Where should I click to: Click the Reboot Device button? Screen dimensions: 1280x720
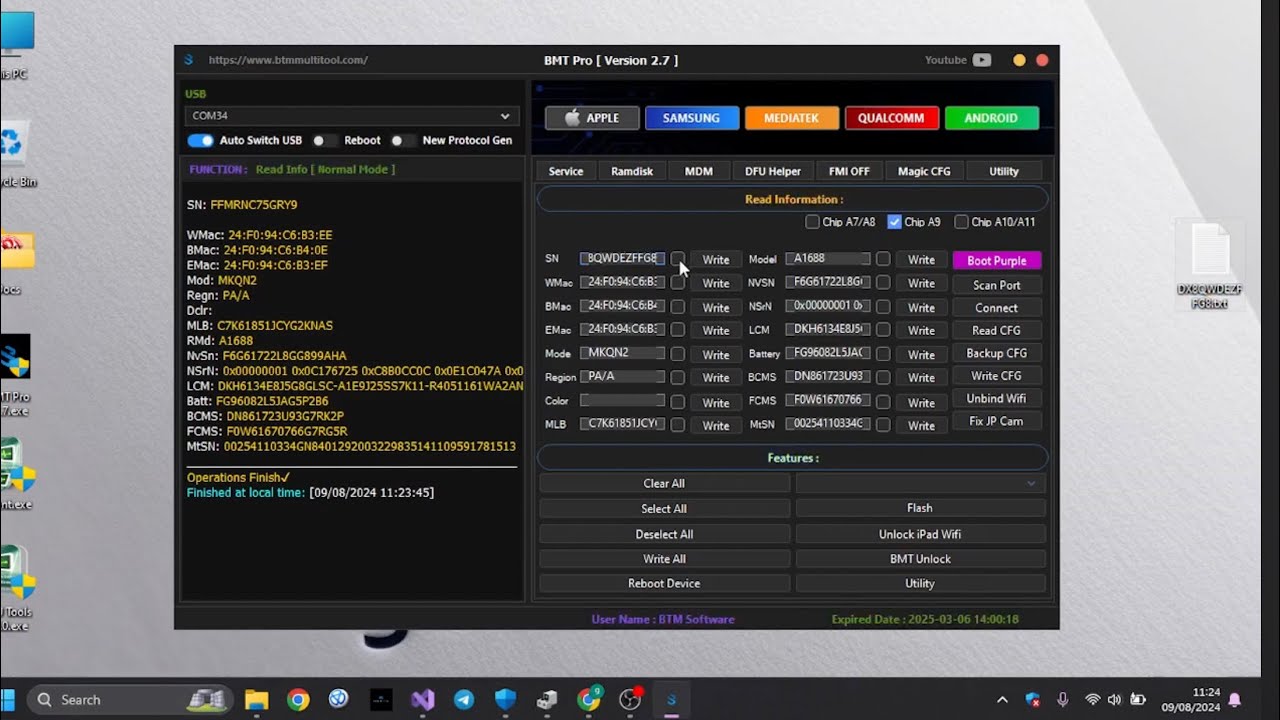click(x=664, y=583)
